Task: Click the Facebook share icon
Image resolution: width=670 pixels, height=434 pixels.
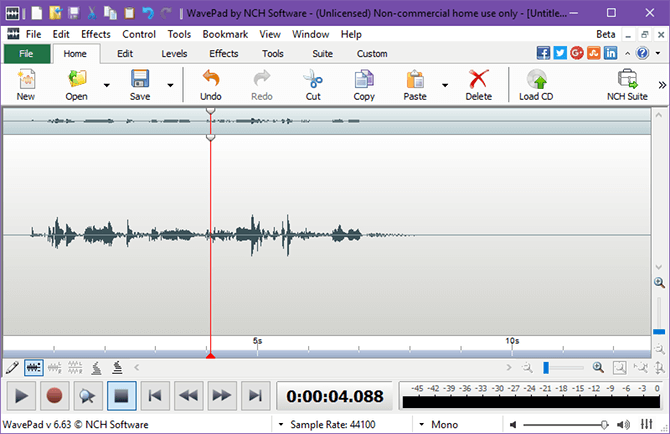Action: pyautogui.click(x=543, y=53)
